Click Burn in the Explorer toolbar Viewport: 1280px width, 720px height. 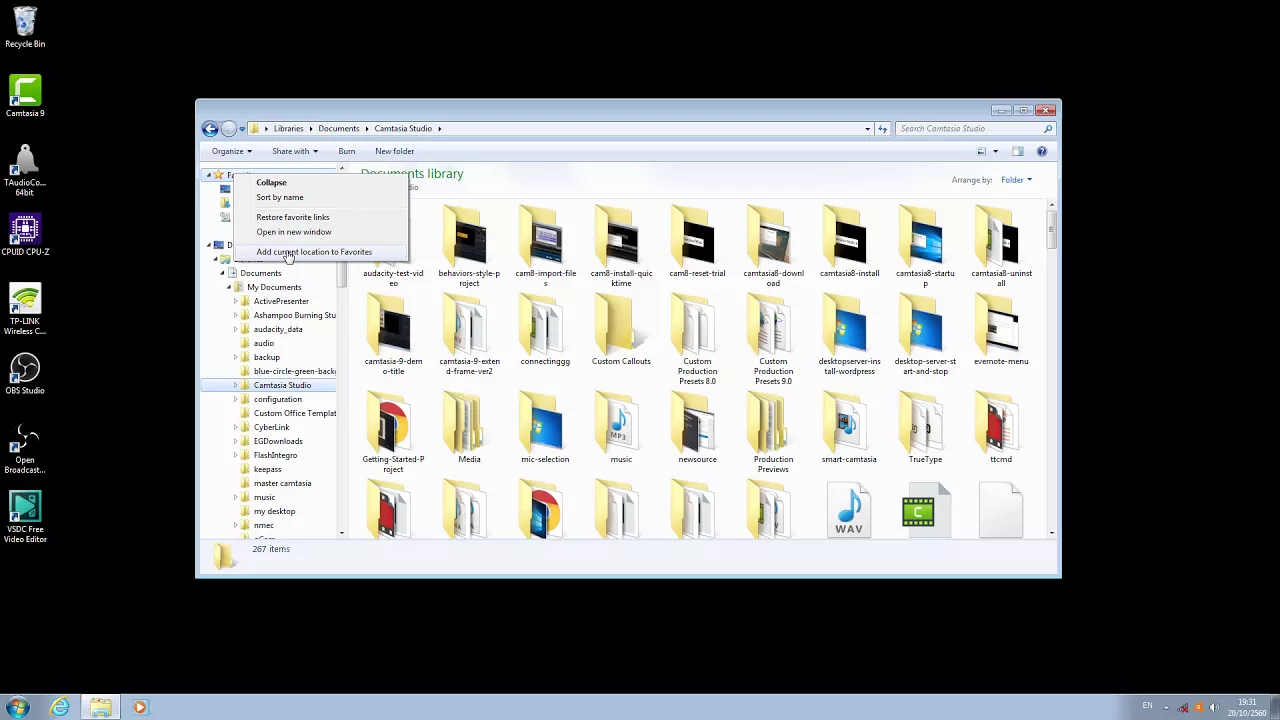pos(346,151)
